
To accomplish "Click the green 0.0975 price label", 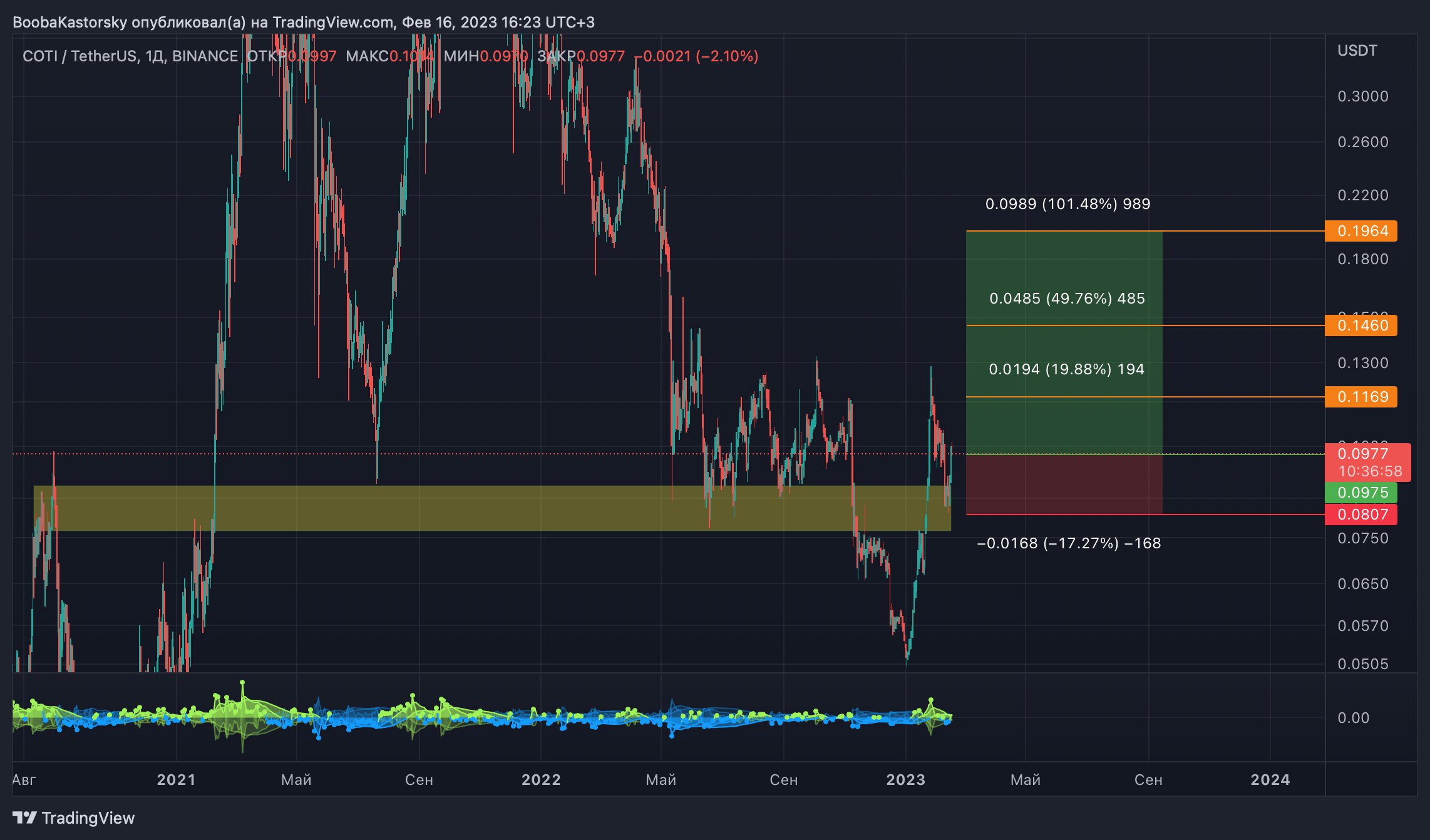I will click(x=1361, y=493).
